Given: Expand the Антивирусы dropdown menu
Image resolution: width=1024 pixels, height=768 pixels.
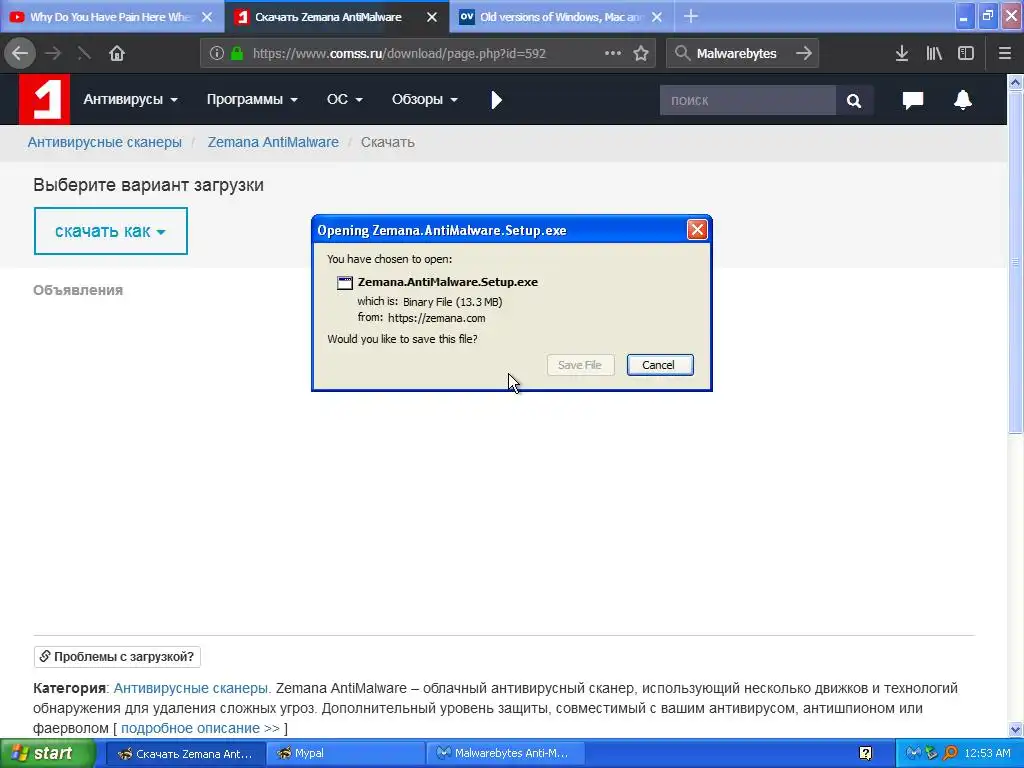Looking at the screenshot, I should 131,99.
